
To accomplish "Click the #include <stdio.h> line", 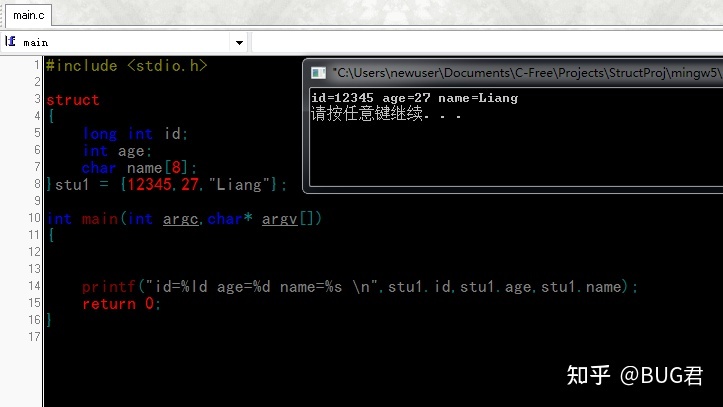I will 127,66.
